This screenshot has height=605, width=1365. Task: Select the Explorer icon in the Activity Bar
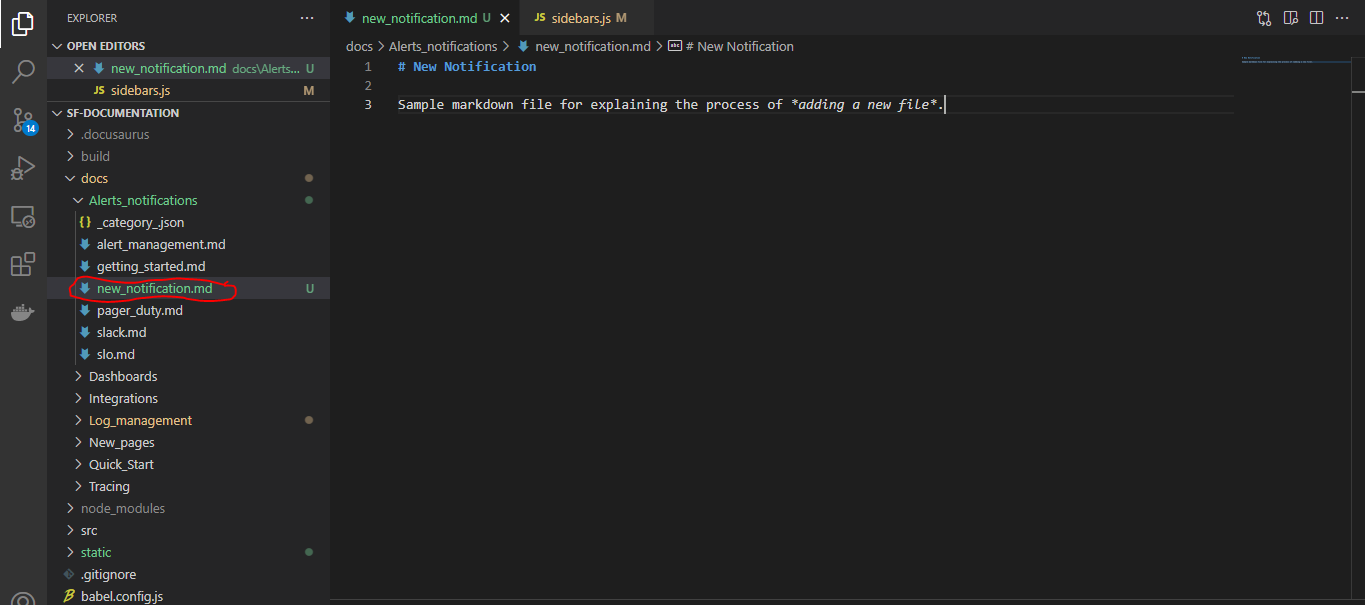tap(22, 25)
